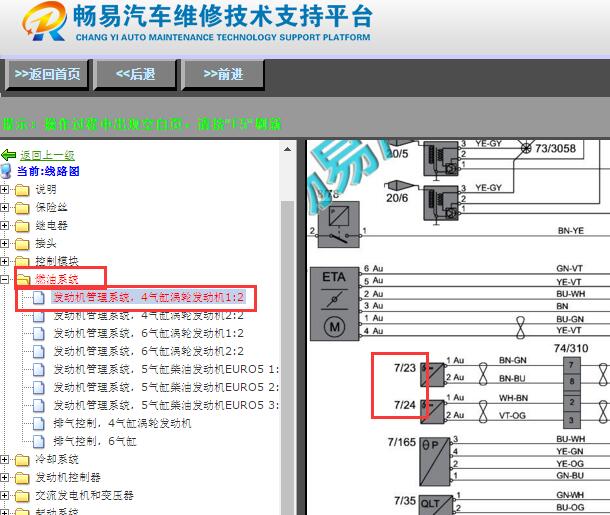
Task: Click the 控制模块 folder label
Action: 57,261
